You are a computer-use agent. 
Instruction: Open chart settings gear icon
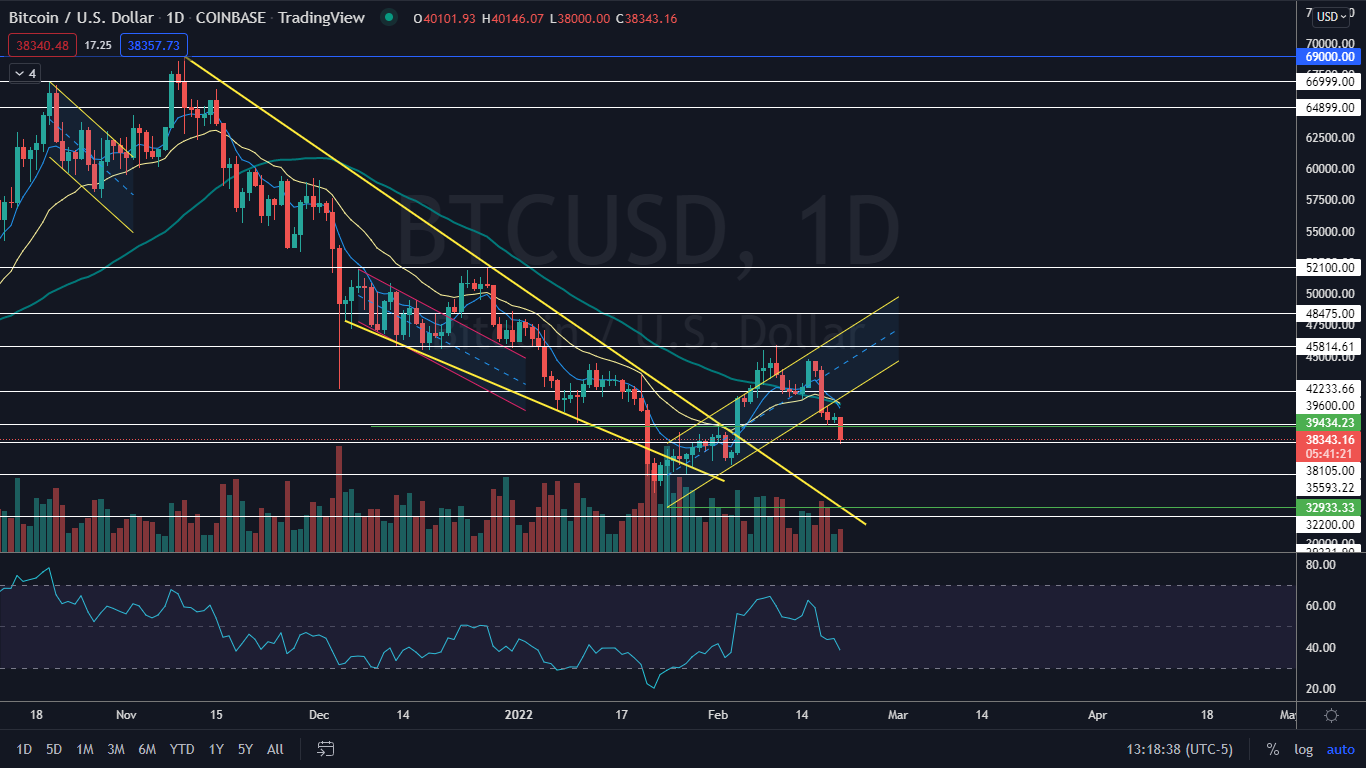click(1331, 715)
